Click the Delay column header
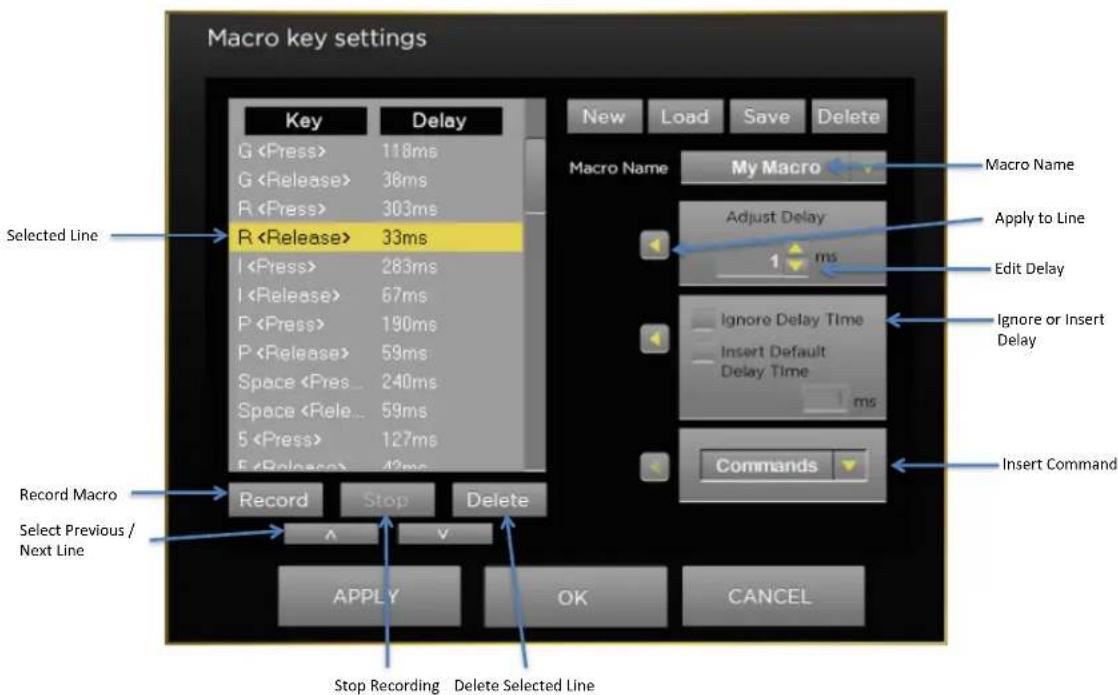The image size is (1118, 695). 440,120
